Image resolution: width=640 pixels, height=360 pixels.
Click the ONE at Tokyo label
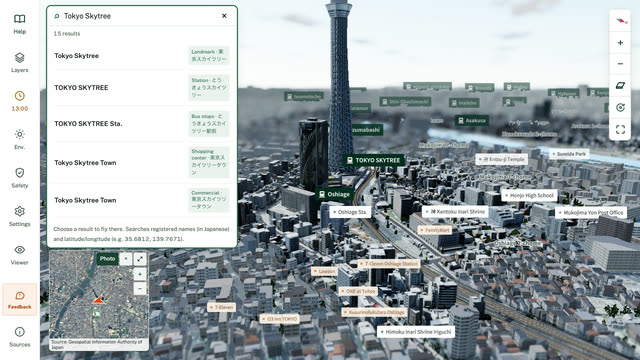[358, 291]
